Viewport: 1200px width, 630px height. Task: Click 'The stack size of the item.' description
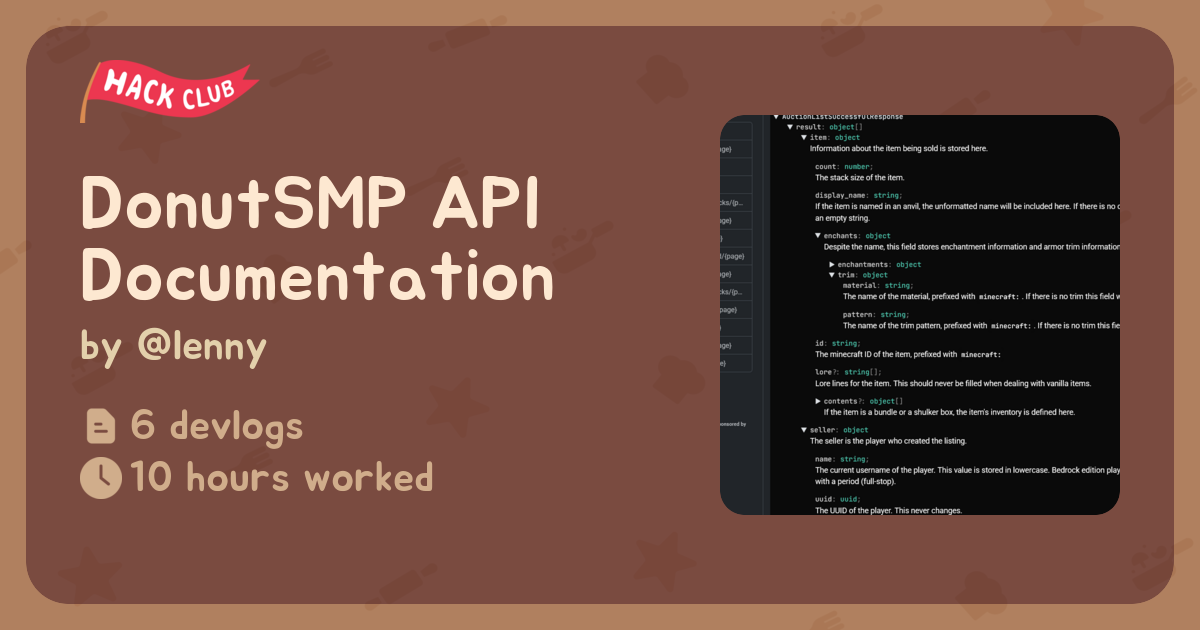pos(859,177)
